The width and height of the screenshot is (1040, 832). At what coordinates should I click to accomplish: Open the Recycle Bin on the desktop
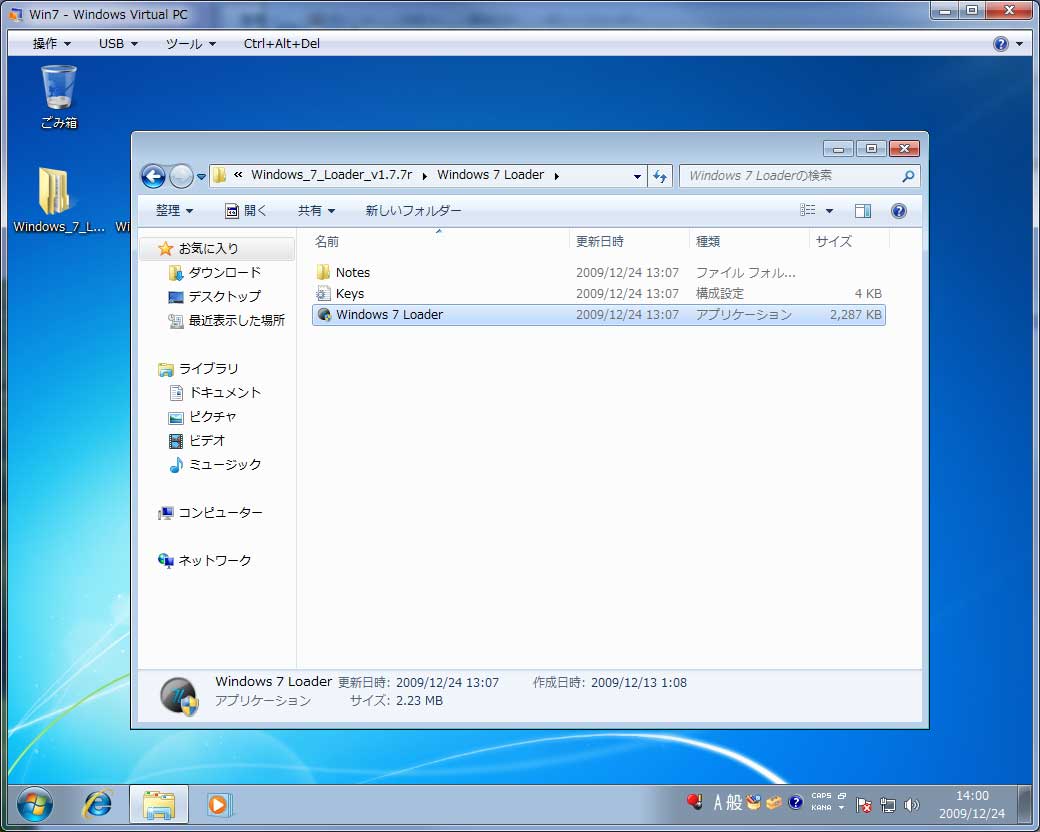pos(59,96)
